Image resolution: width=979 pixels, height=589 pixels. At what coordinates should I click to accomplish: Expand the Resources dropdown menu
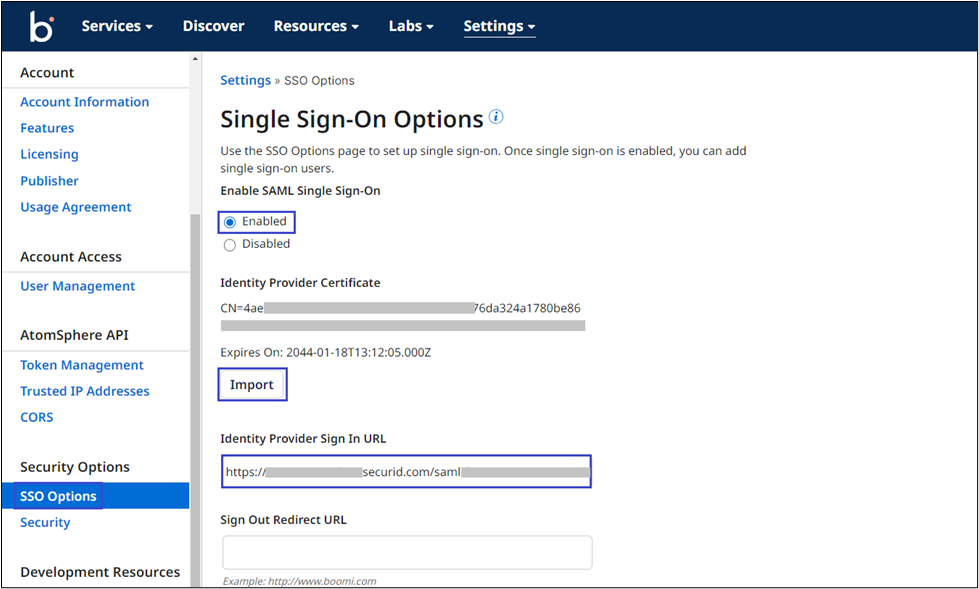coord(316,27)
